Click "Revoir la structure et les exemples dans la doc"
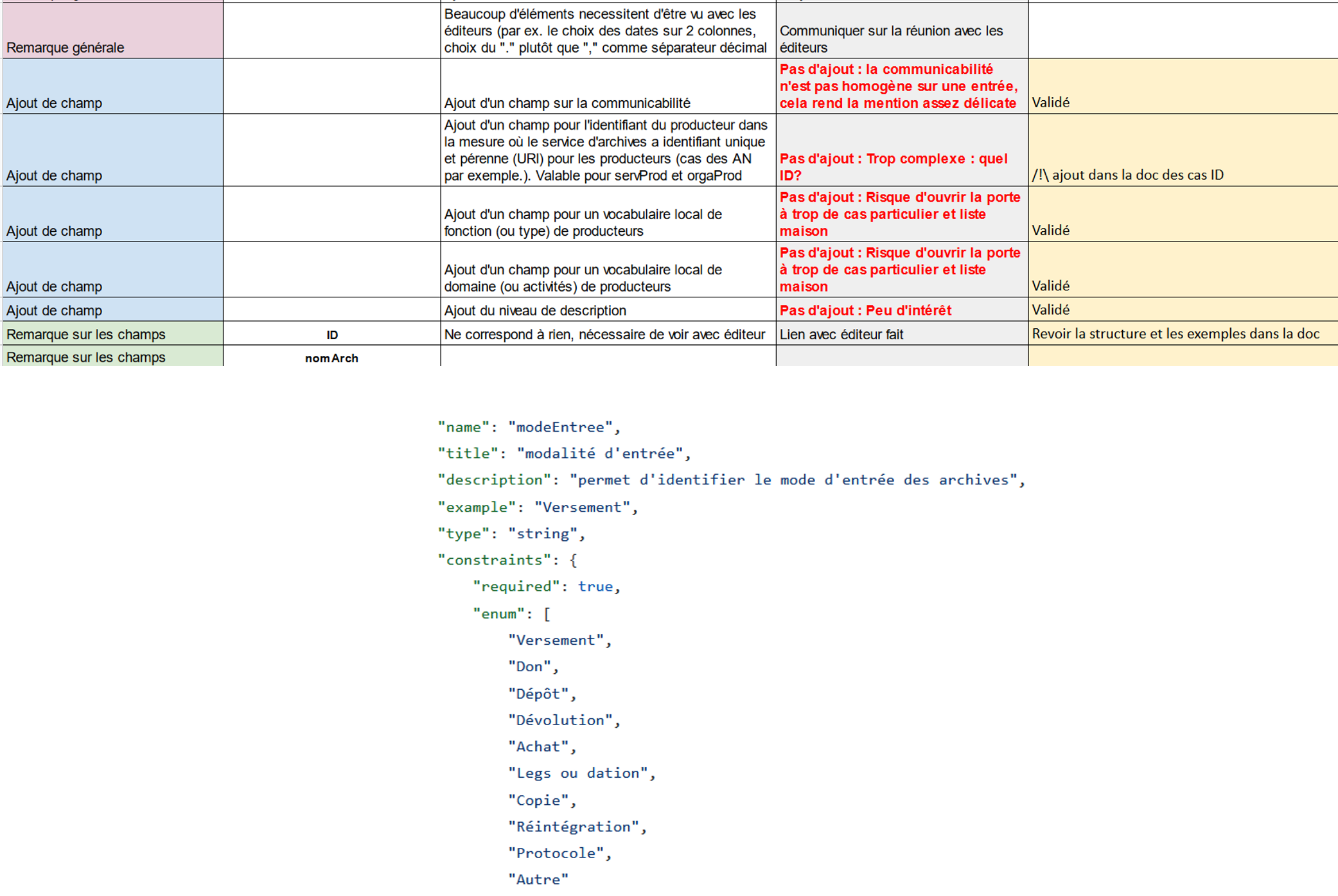The width and height of the screenshot is (1338, 896). [x=1183, y=333]
